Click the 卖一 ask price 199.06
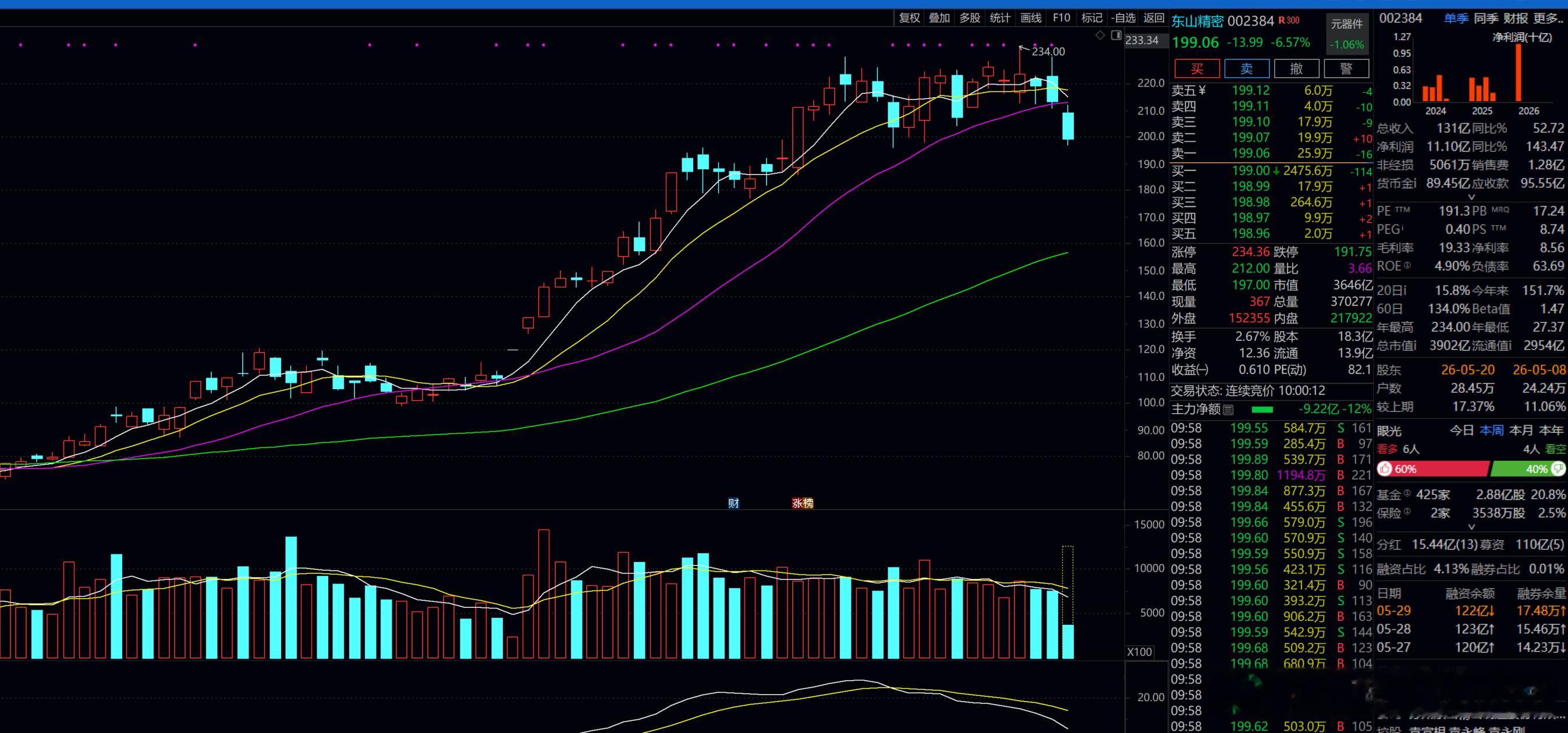This screenshot has width=1568, height=733. click(1251, 154)
